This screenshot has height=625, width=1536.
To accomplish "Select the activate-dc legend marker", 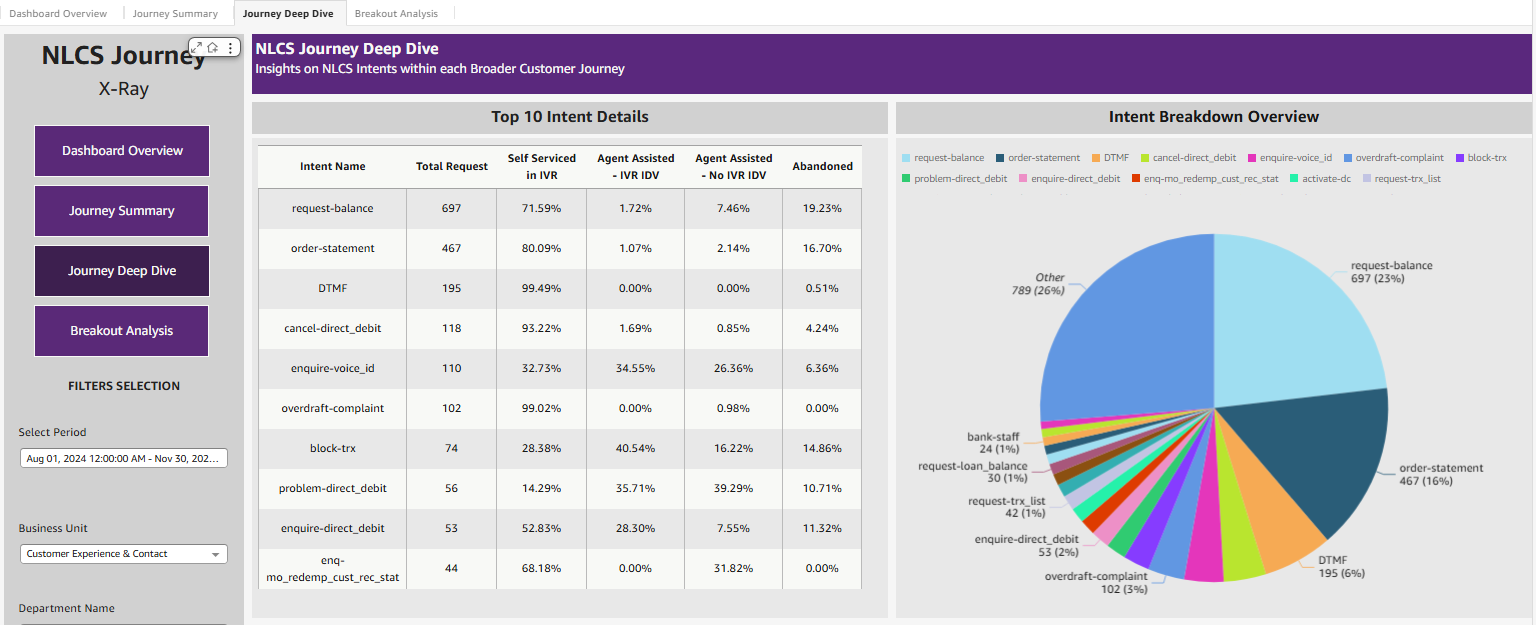I will [x=1294, y=179].
